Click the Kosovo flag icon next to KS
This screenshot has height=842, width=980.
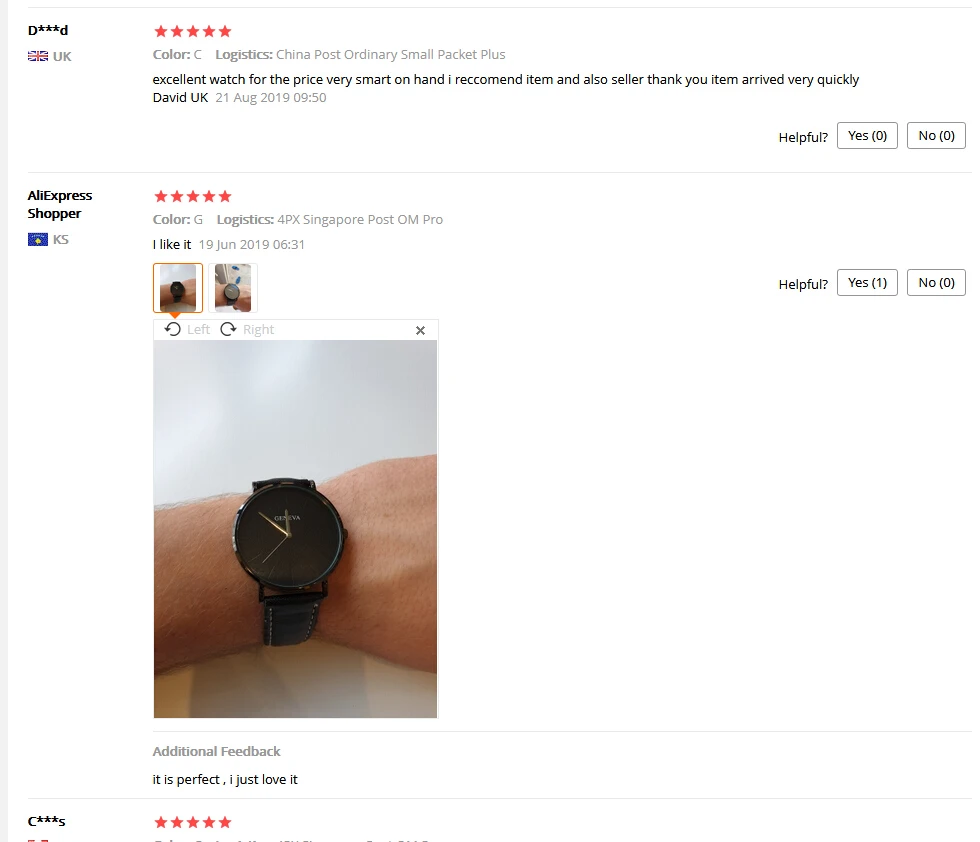(38, 239)
